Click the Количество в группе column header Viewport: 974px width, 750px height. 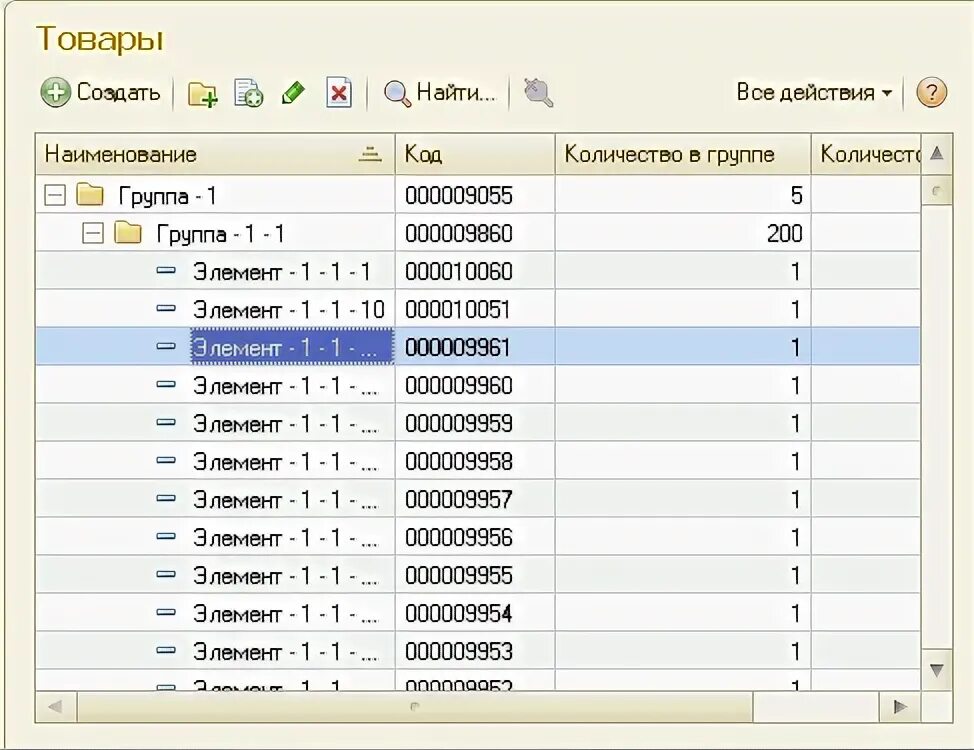click(683, 154)
